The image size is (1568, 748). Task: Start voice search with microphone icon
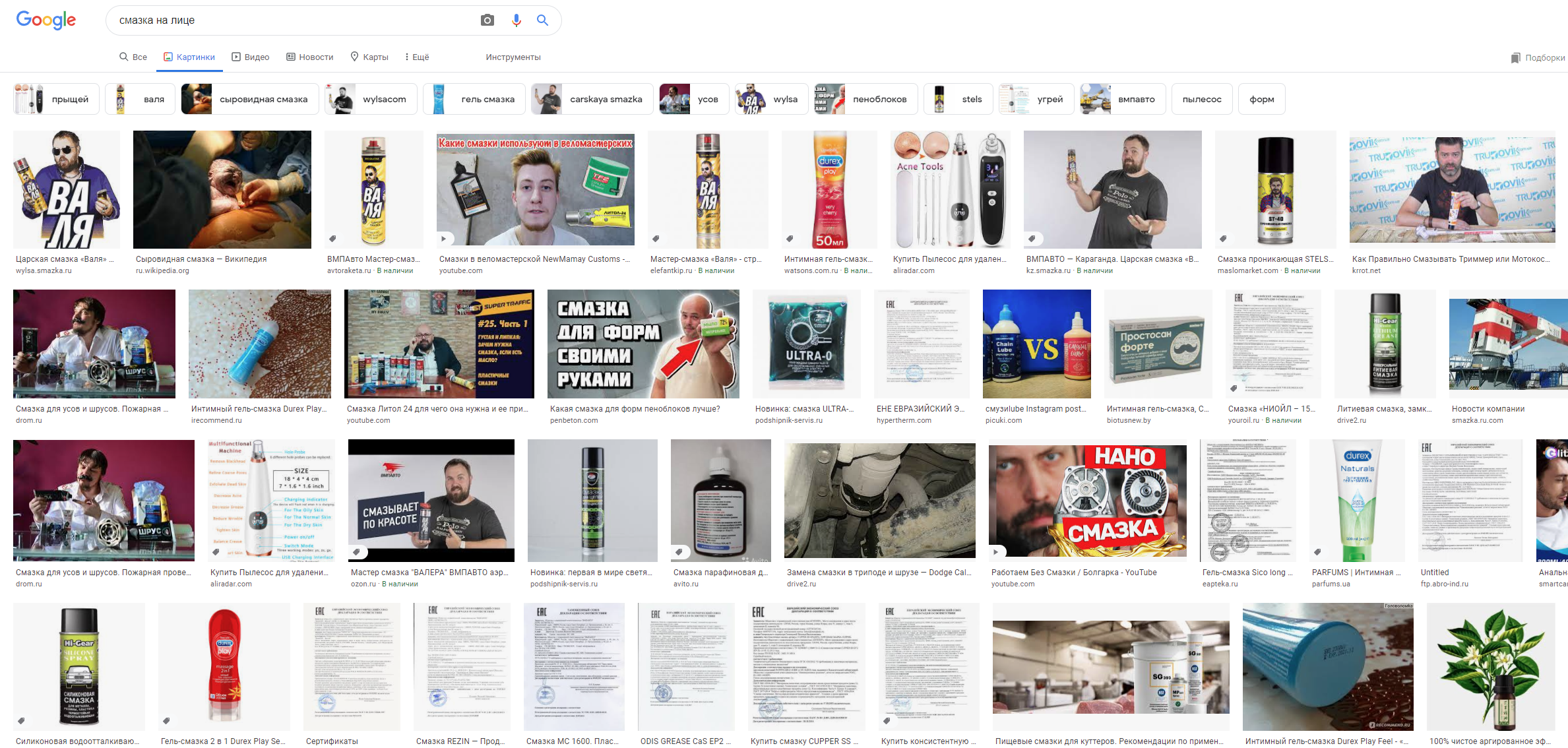(517, 20)
